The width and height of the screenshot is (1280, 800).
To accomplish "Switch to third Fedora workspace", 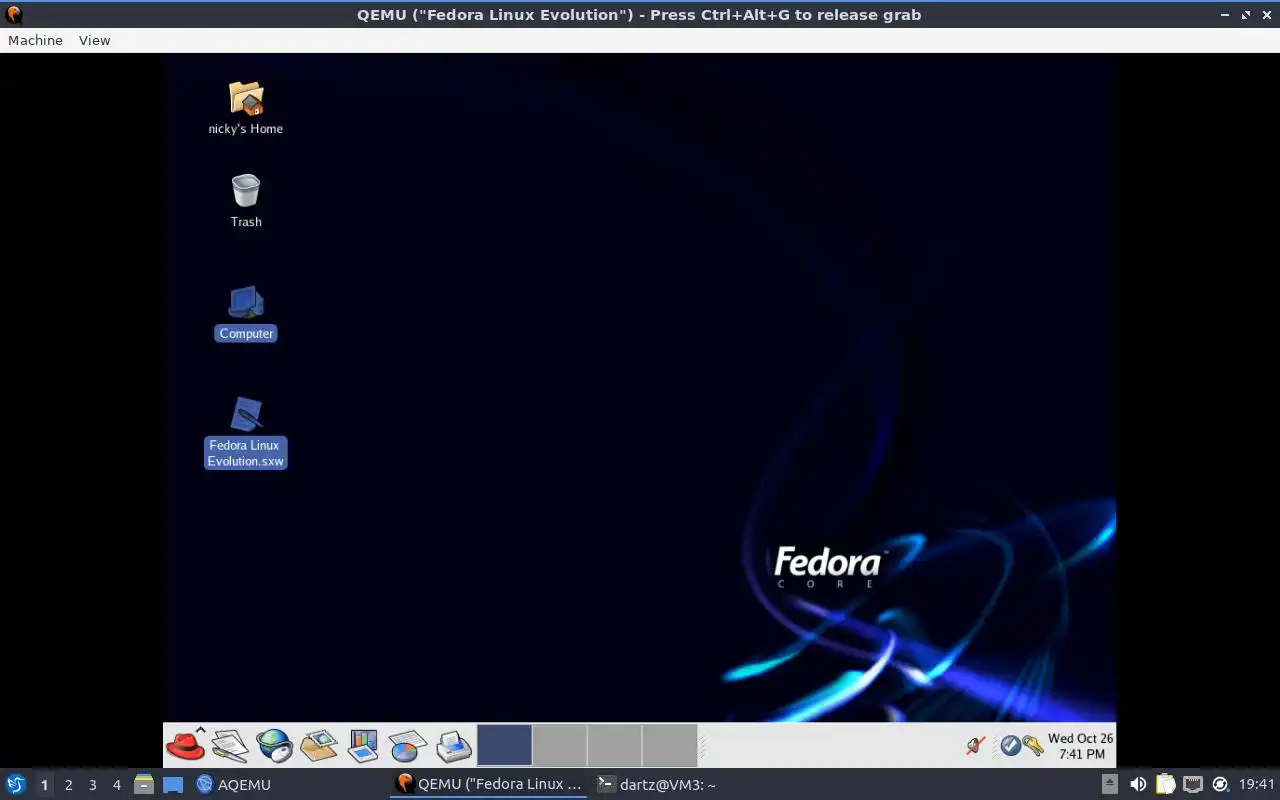I will point(614,745).
